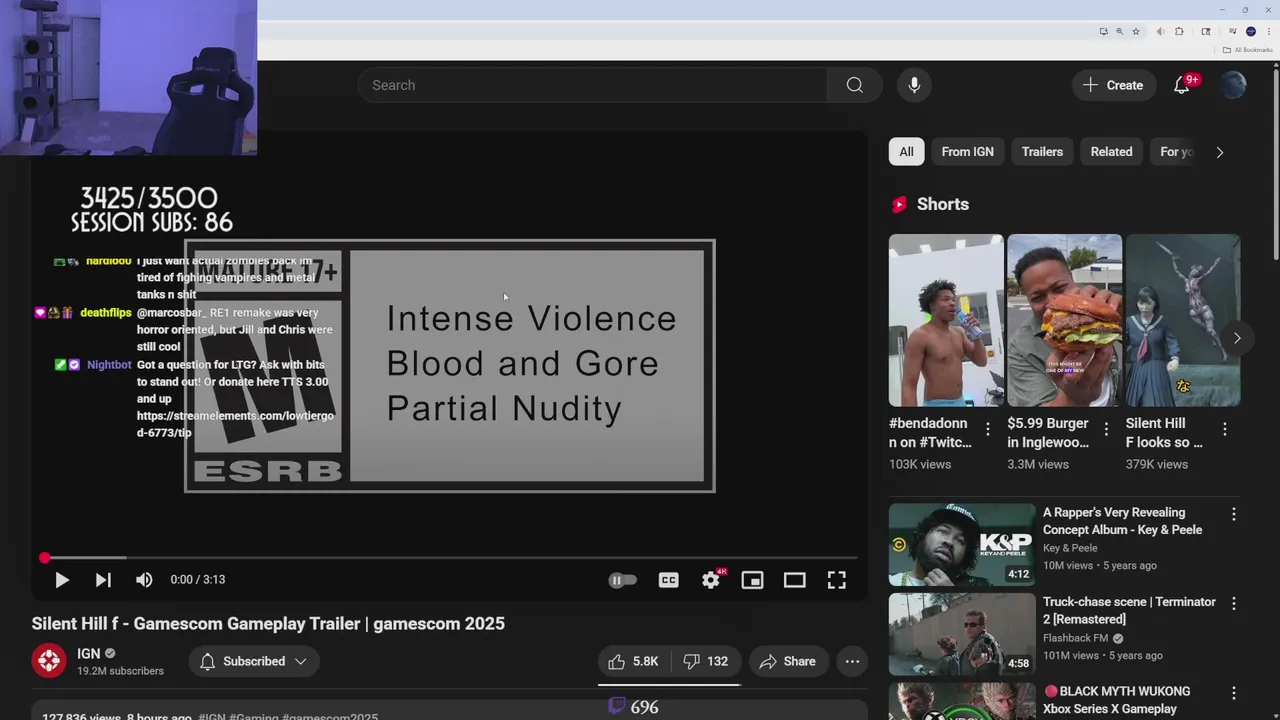Viewport: 1280px width, 720px height.
Task: Skip to next video in player
Action: click(x=103, y=580)
